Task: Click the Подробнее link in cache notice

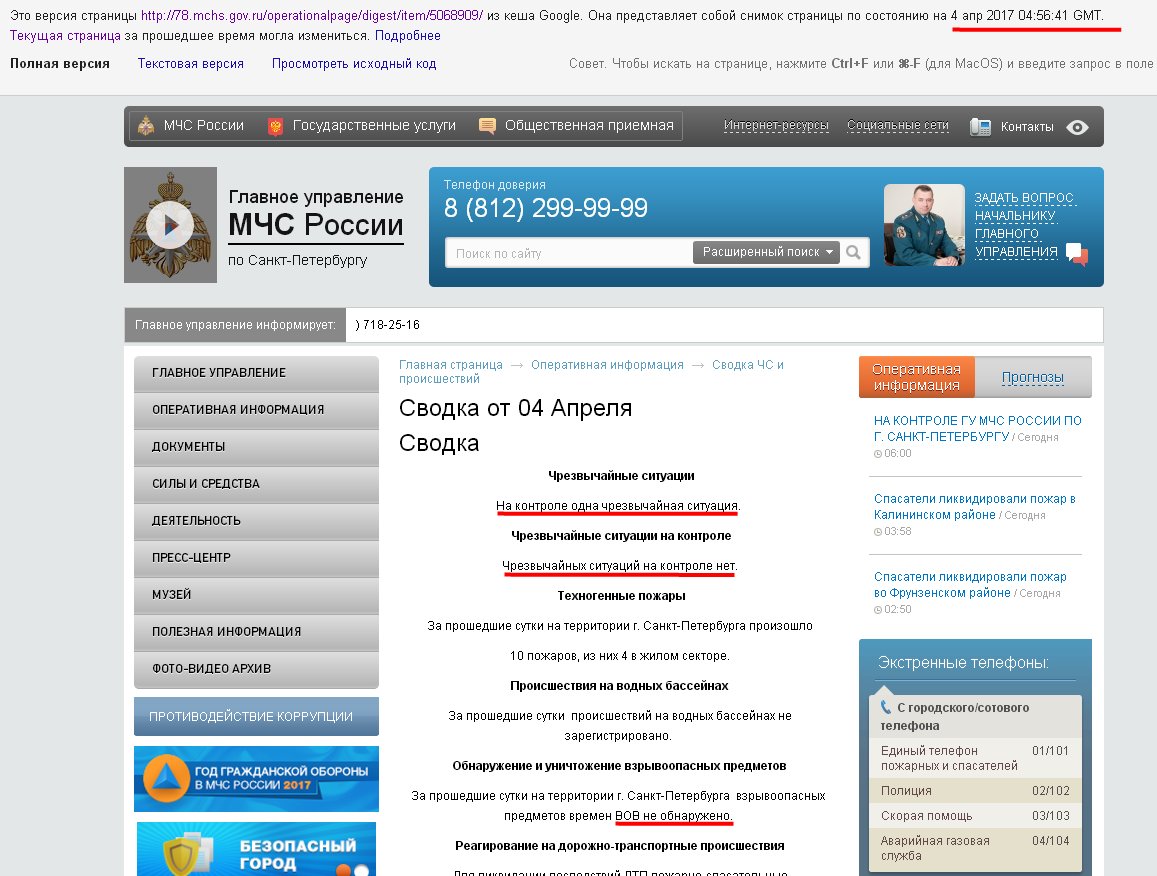Action: tap(407, 35)
